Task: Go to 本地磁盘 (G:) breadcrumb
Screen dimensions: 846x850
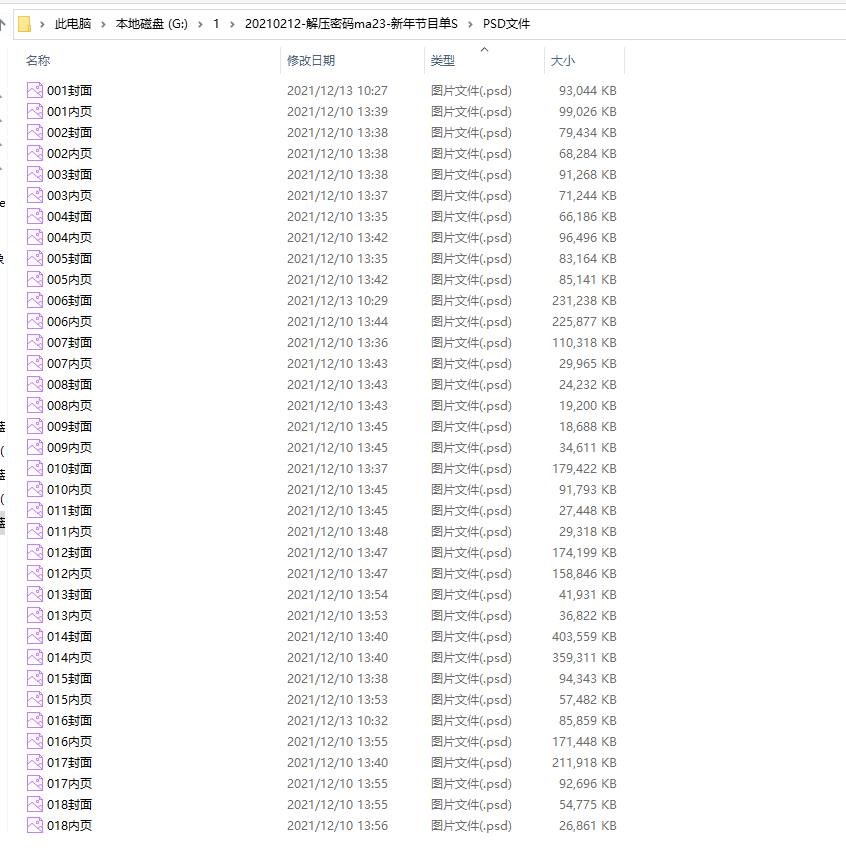Action: 152,24
